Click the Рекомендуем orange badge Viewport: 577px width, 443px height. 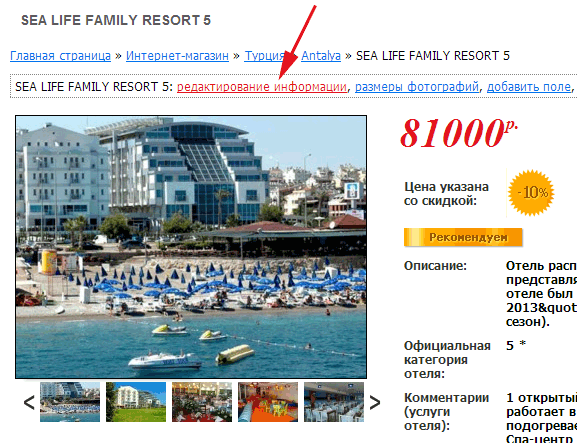tap(463, 237)
